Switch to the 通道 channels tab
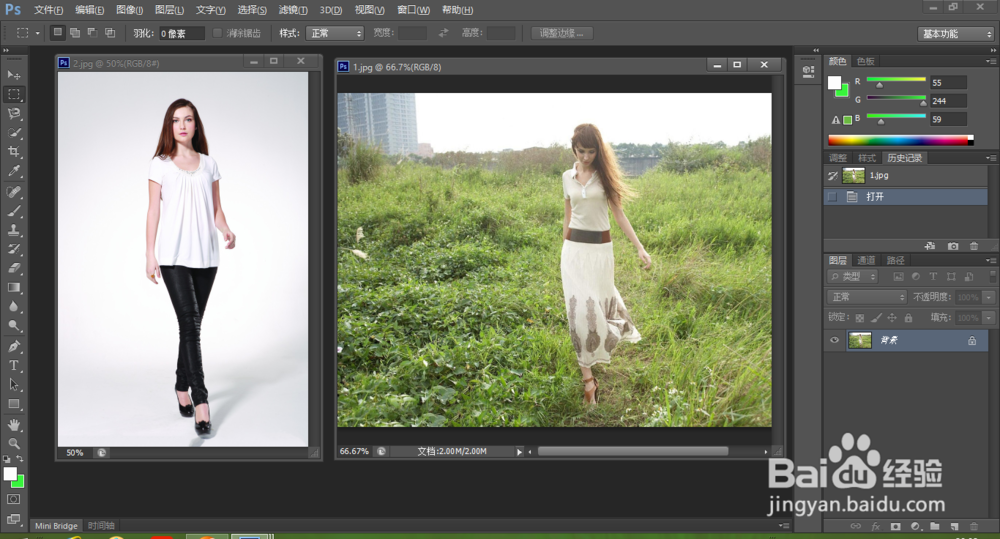The width and height of the screenshot is (1000, 539). pos(866,260)
